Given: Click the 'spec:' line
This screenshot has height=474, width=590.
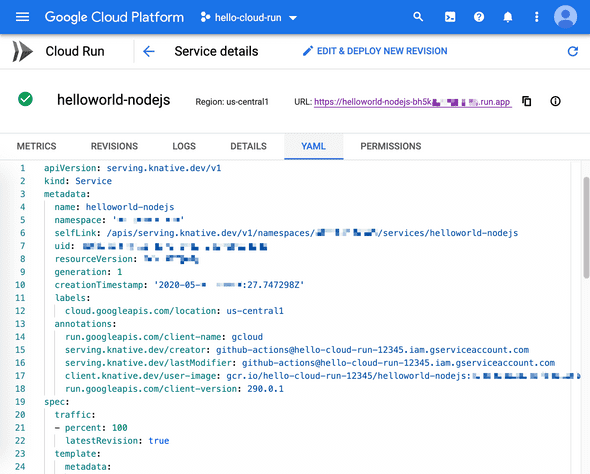Looking at the screenshot, I should pos(57,402).
